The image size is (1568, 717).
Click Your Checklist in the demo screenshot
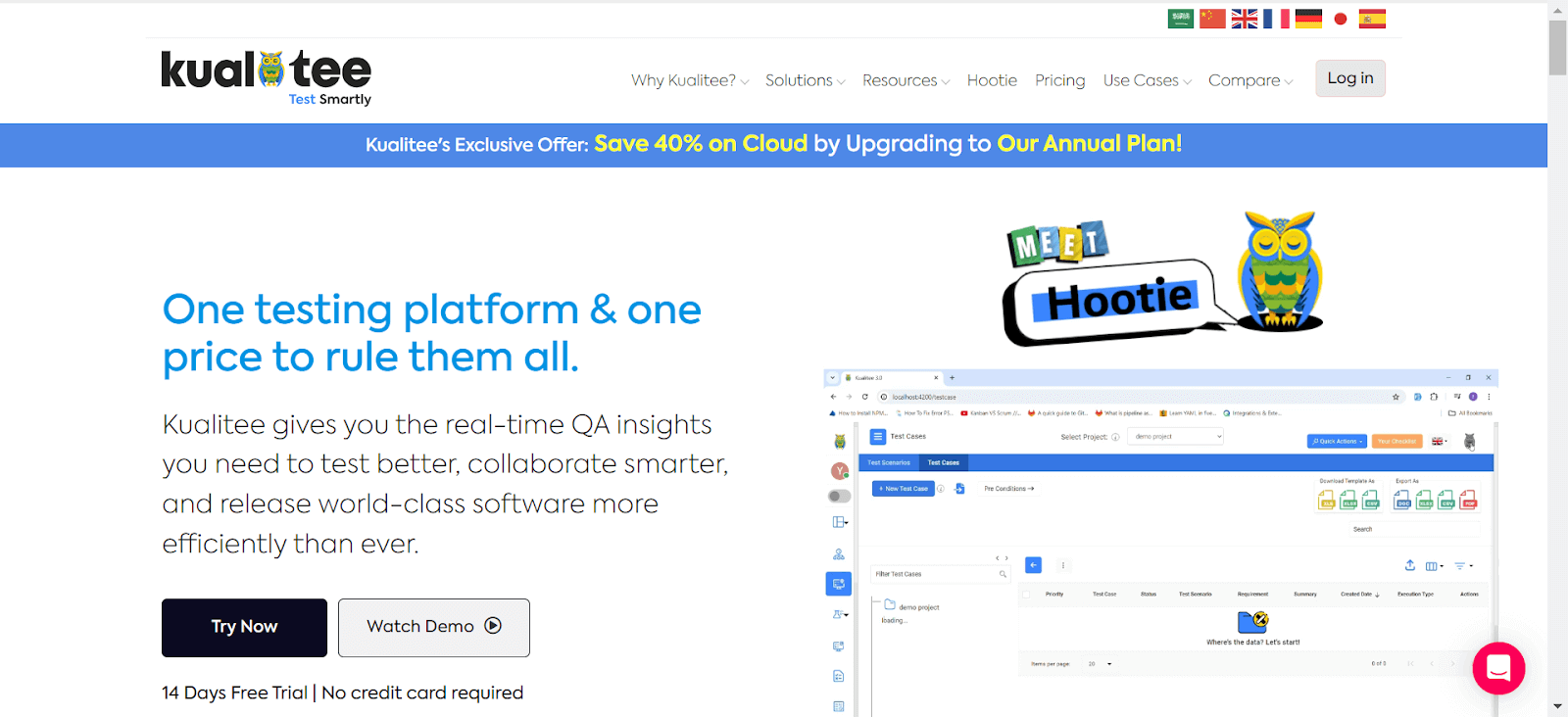pos(1396,441)
